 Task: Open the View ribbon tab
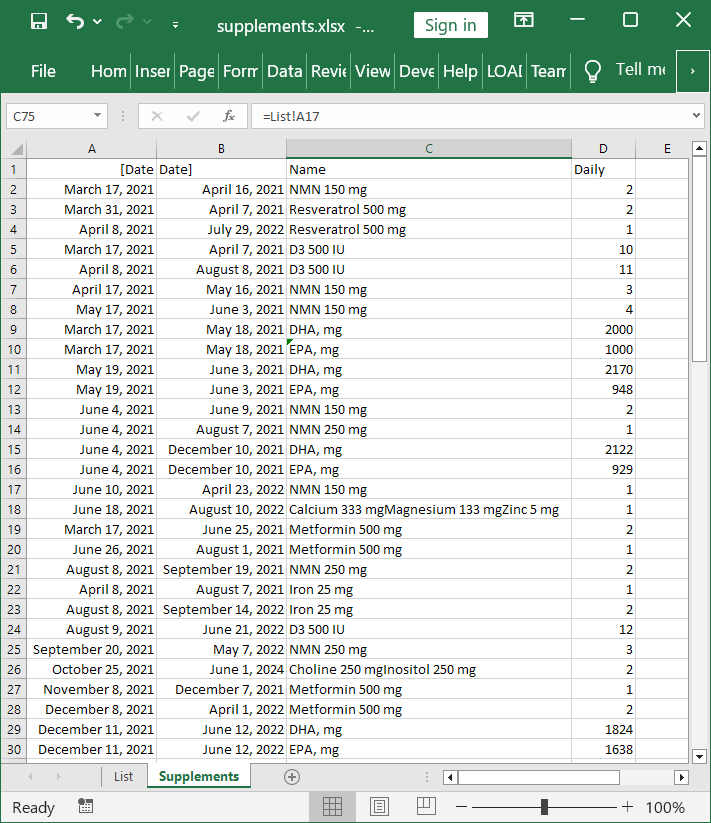[x=373, y=71]
